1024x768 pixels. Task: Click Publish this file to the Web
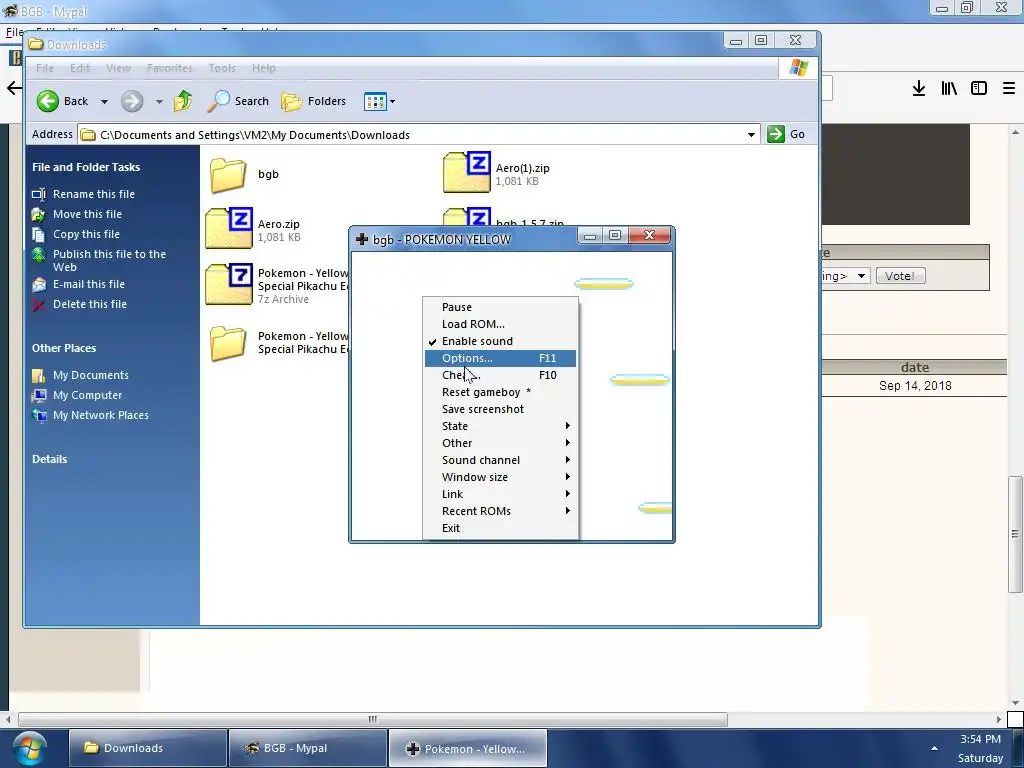pyautogui.click(x=109, y=261)
